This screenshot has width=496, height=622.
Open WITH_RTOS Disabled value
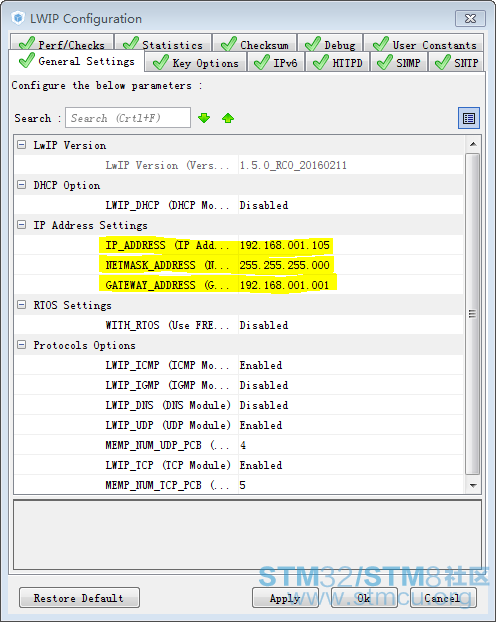coord(264,325)
